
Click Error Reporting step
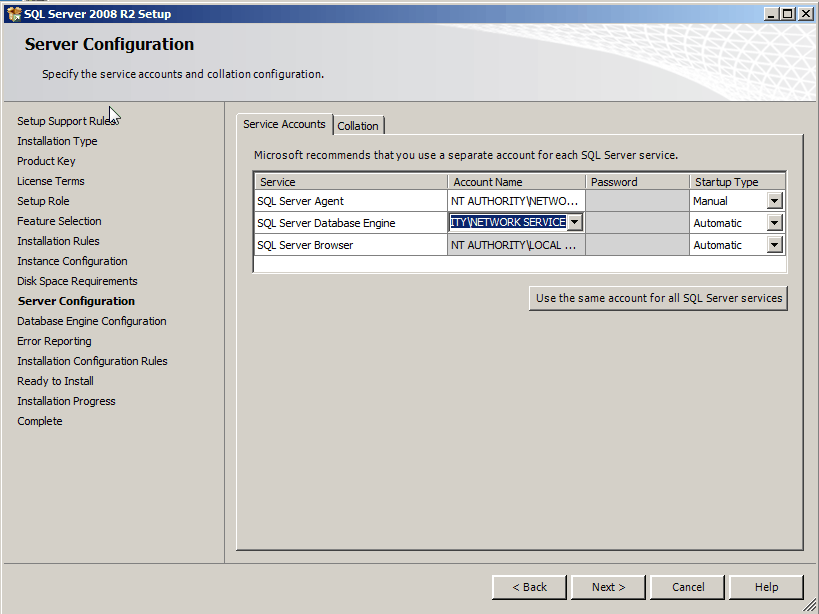pos(54,341)
